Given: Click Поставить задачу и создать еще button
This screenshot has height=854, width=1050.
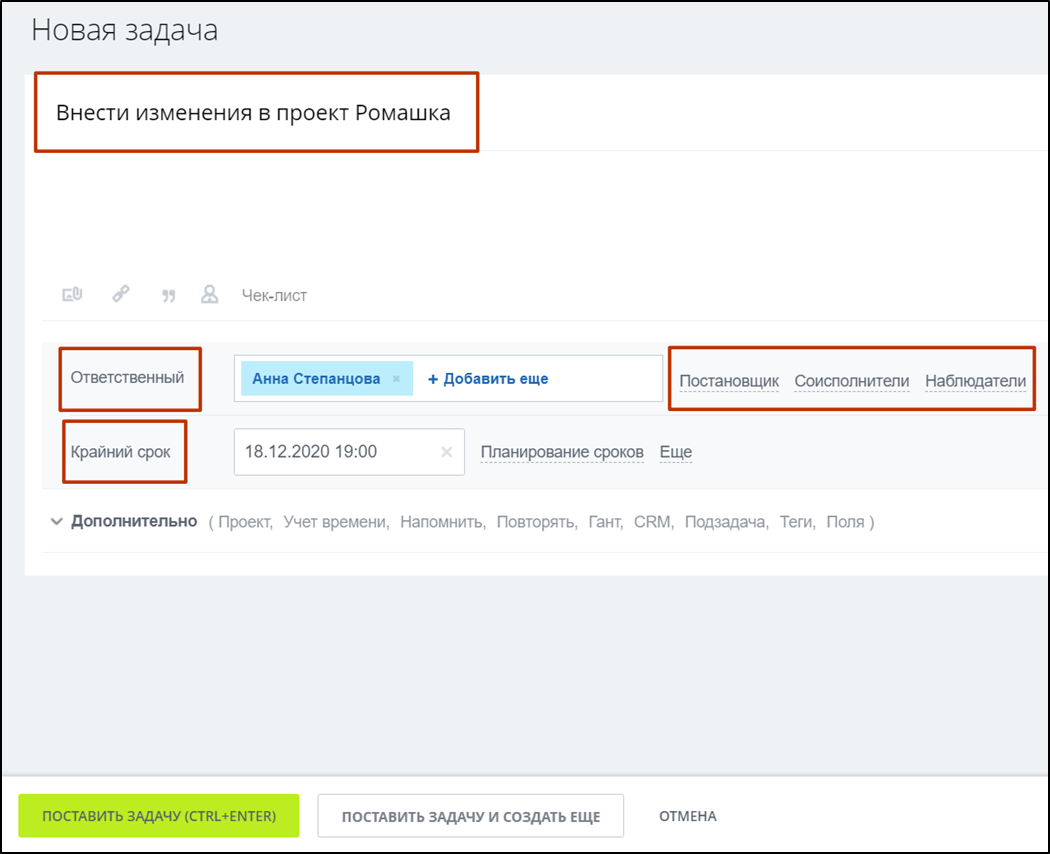Looking at the screenshot, I should pyautogui.click(x=471, y=816).
